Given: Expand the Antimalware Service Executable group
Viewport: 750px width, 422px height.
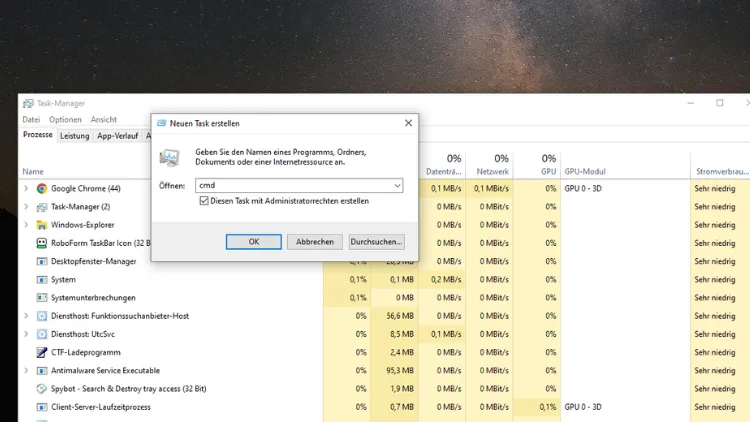Looking at the screenshot, I should [x=26, y=370].
